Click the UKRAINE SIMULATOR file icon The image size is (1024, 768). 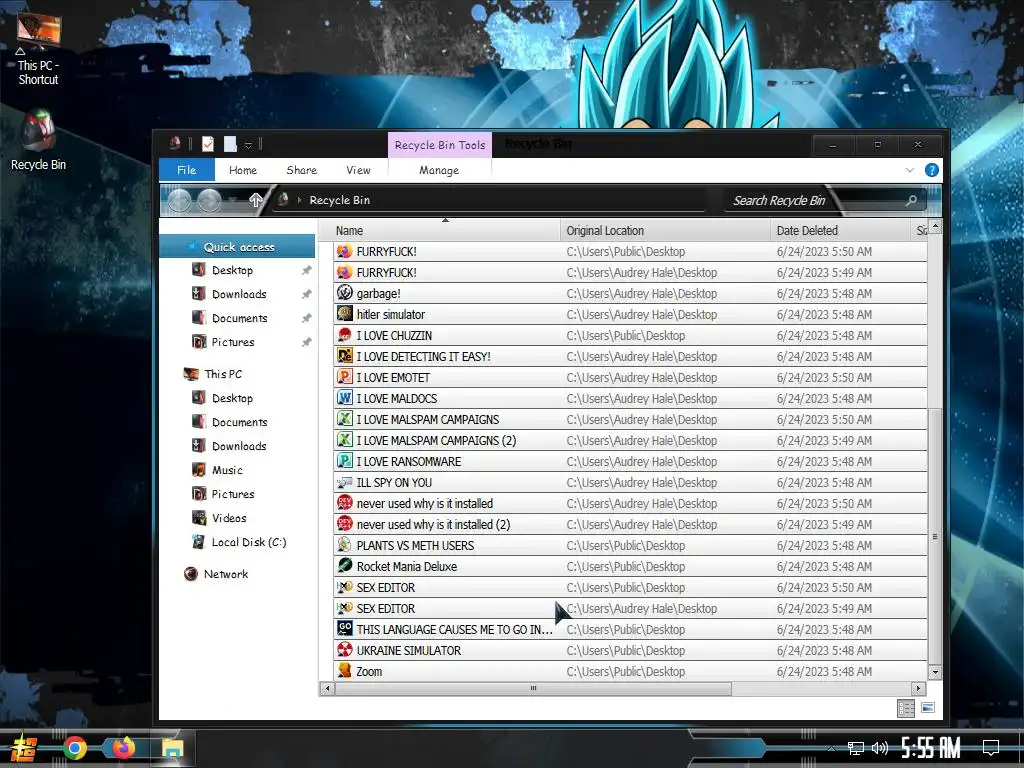[x=345, y=650]
